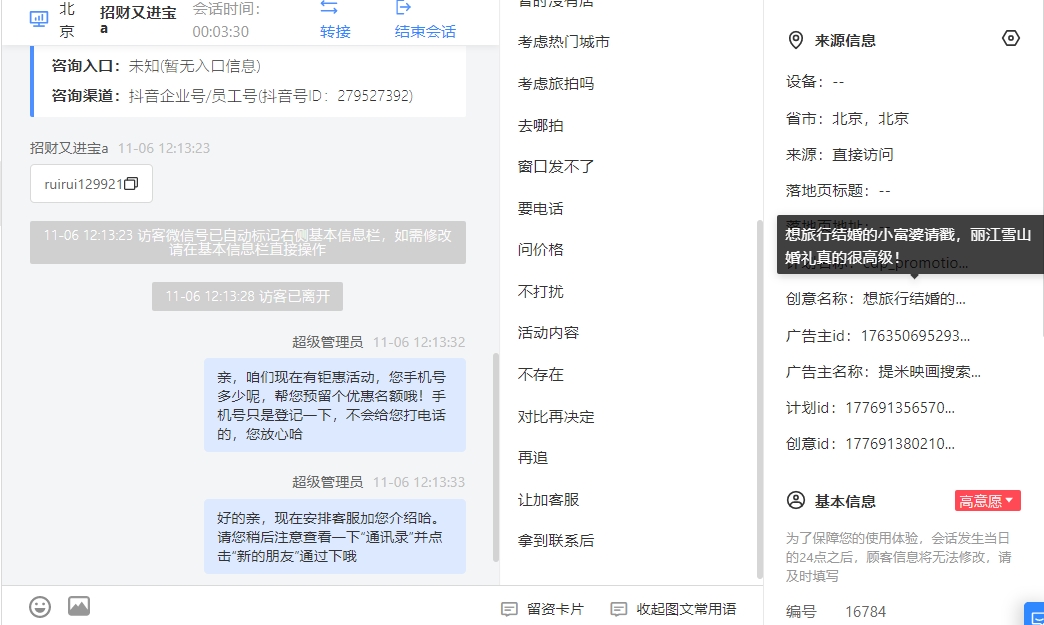This screenshot has width=1044, height=625.
Task: Click the 咨询渠道 抖音企业号 line
Action: 232,96
